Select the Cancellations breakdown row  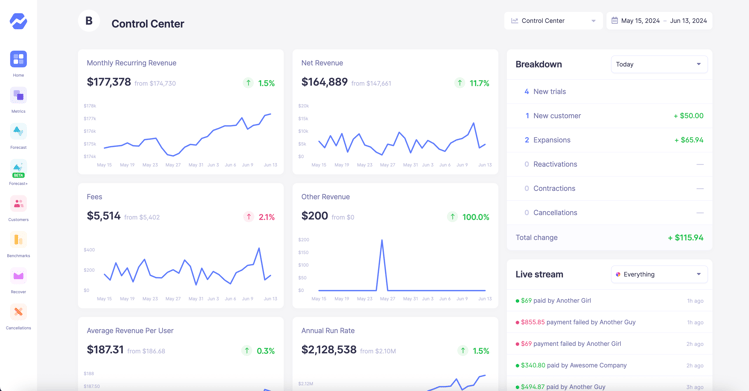click(x=610, y=212)
